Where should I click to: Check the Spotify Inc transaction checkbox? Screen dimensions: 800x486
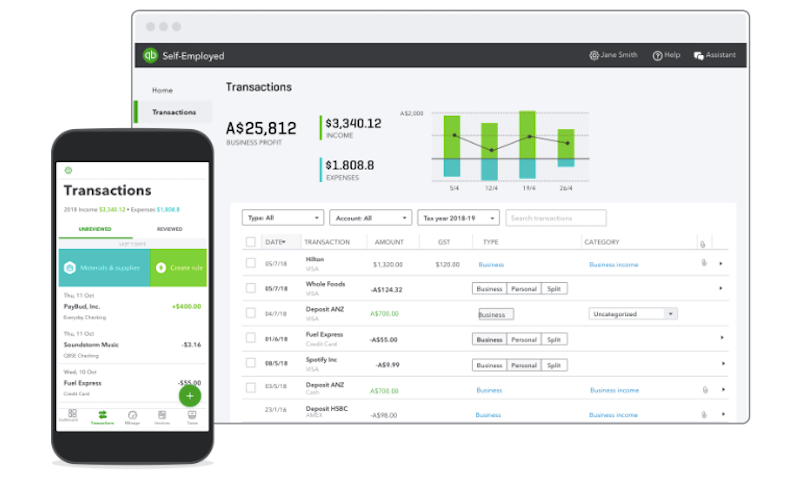click(x=251, y=363)
